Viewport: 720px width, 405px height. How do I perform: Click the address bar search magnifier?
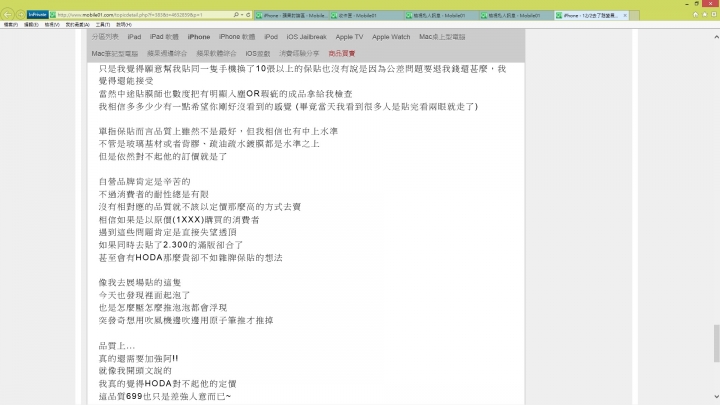point(236,15)
